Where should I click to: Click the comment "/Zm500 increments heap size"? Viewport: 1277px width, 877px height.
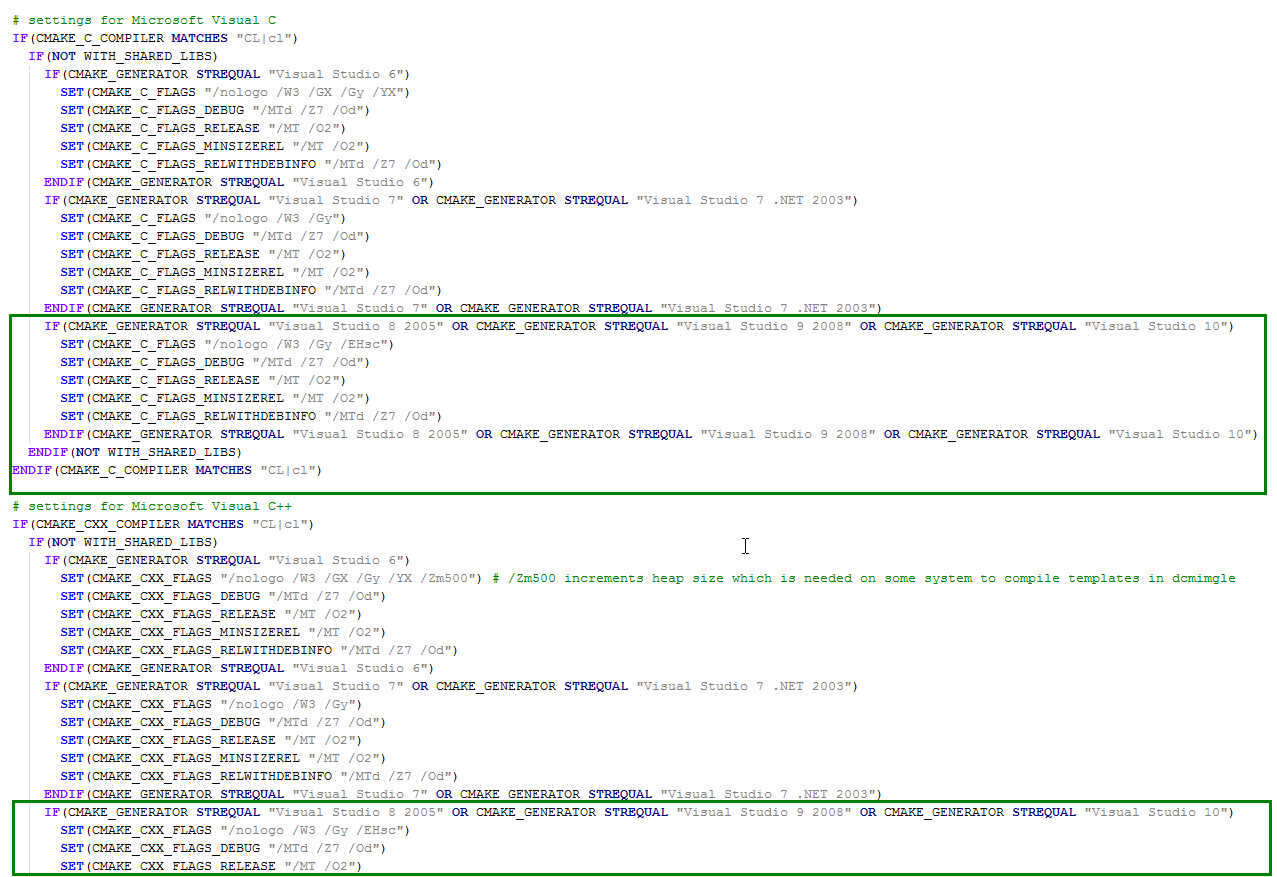(864, 578)
